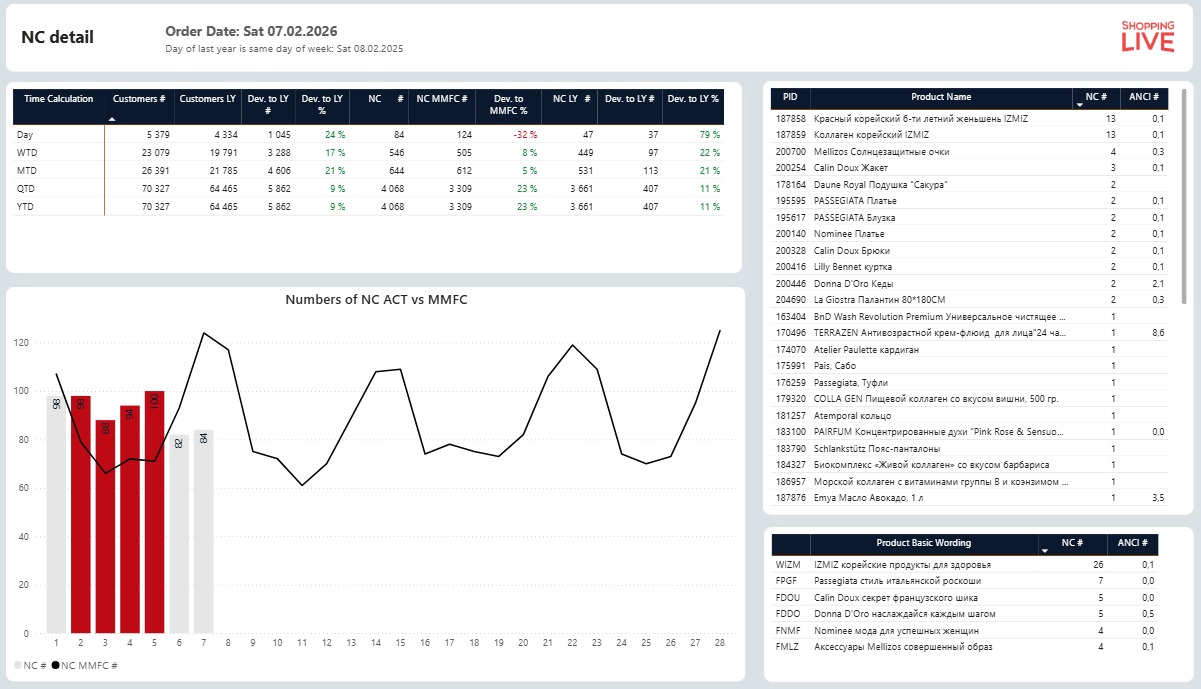The width and height of the screenshot is (1201, 689).
Task: Select the MTD row label
Action: 27,171
